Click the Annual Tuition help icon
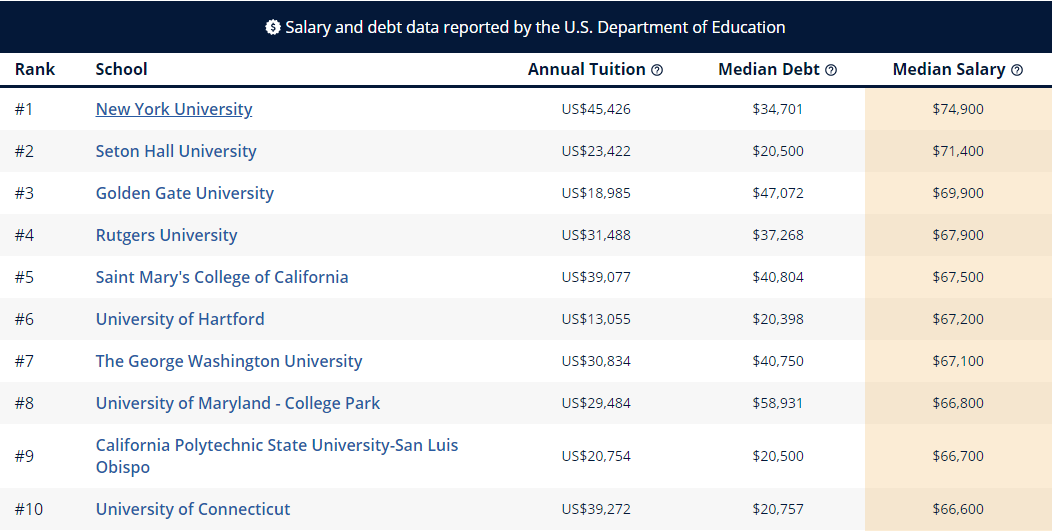This screenshot has width=1053, height=531. point(657,70)
